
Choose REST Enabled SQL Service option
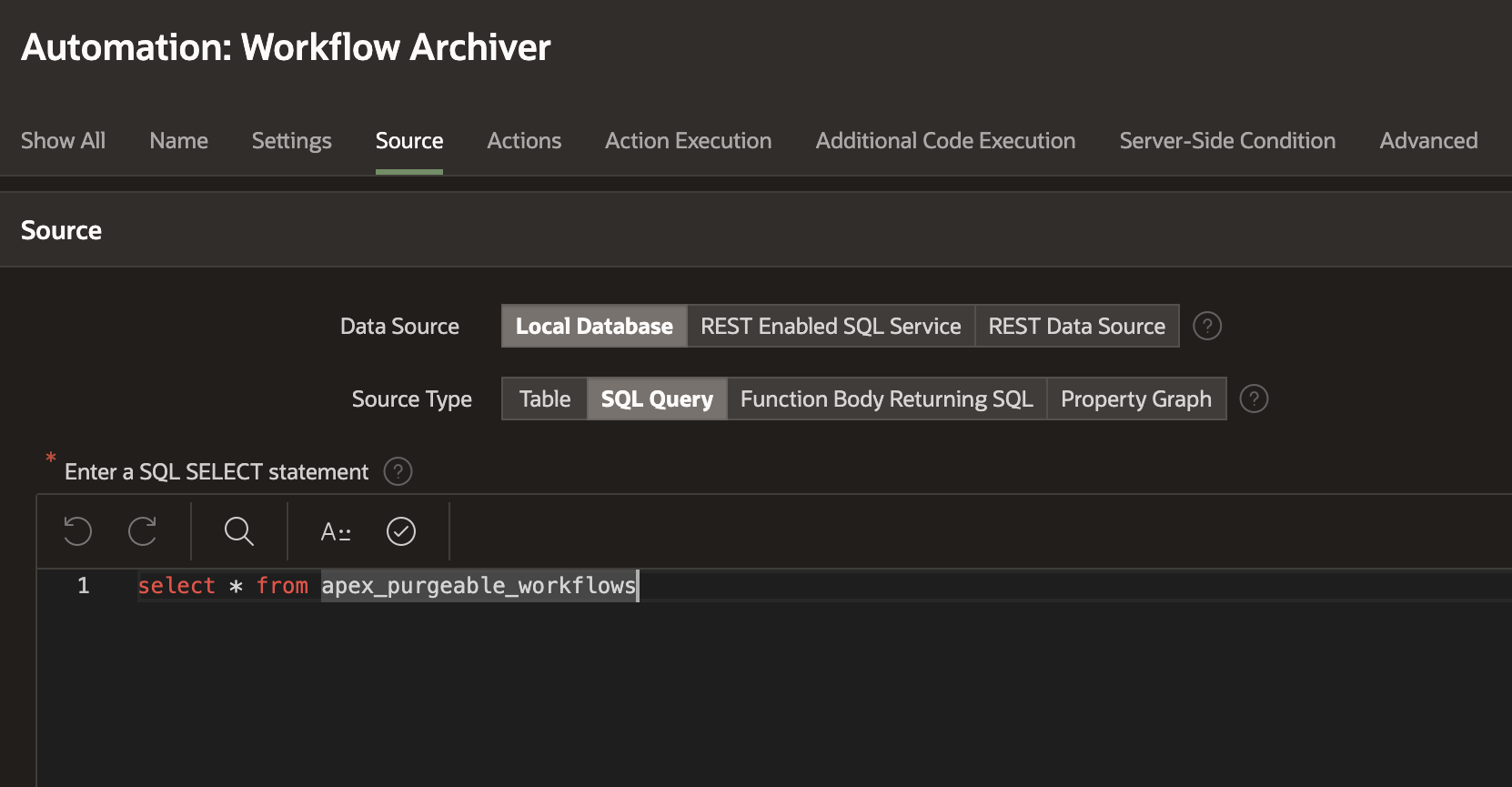coord(831,326)
